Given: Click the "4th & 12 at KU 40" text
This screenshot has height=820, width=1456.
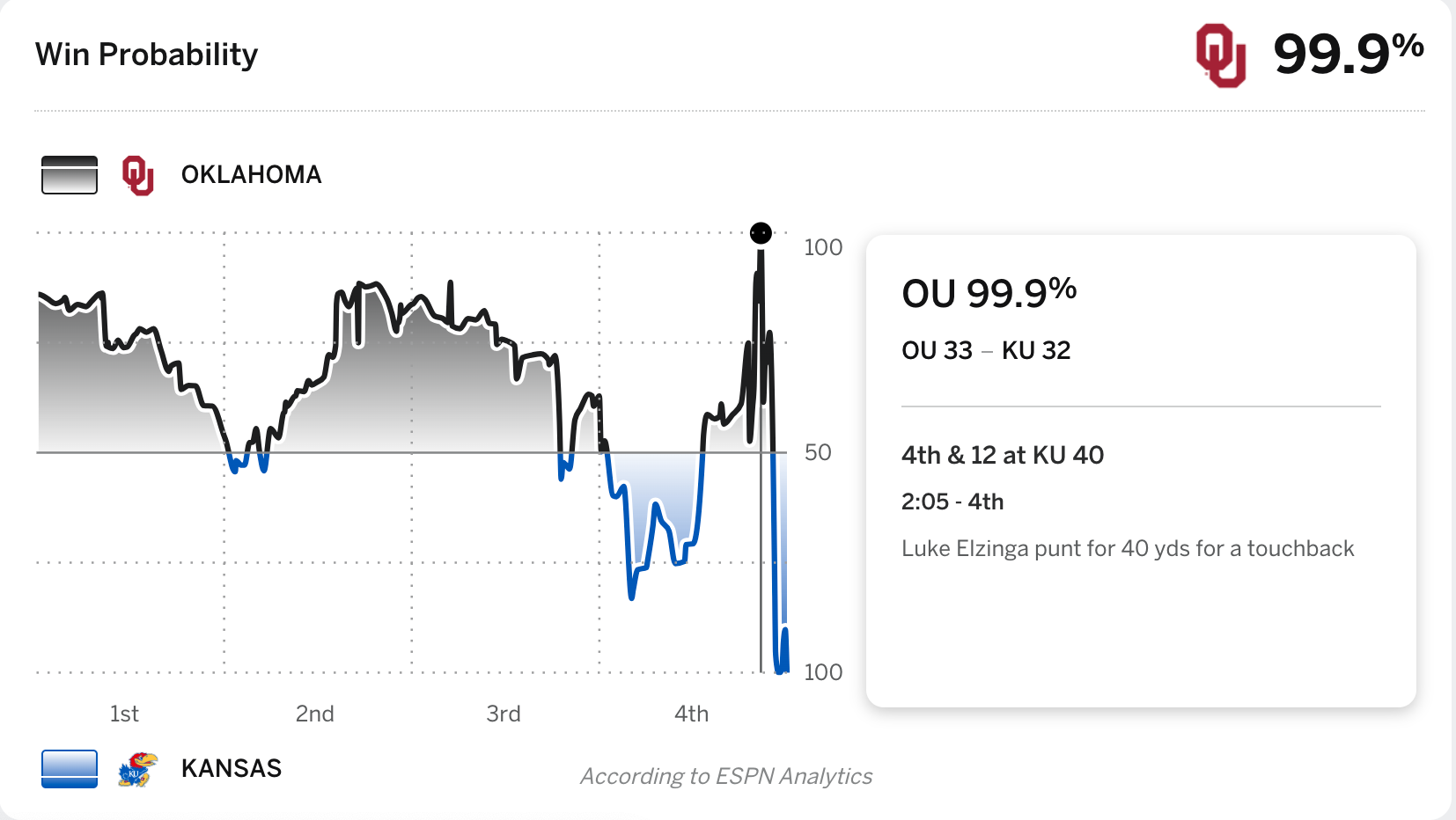Looking at the screenshot, I should tap(1002, 455).
